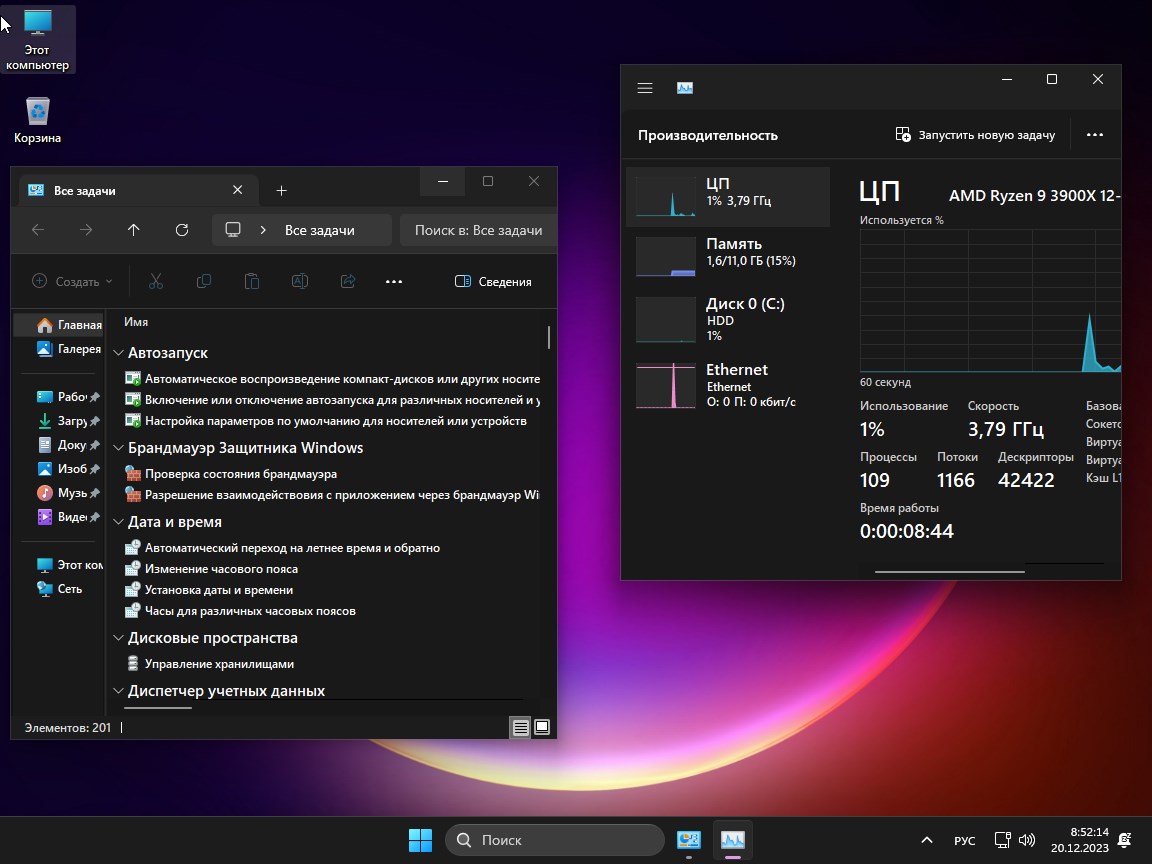Collapse the Автозапуск group

(118, 353)
